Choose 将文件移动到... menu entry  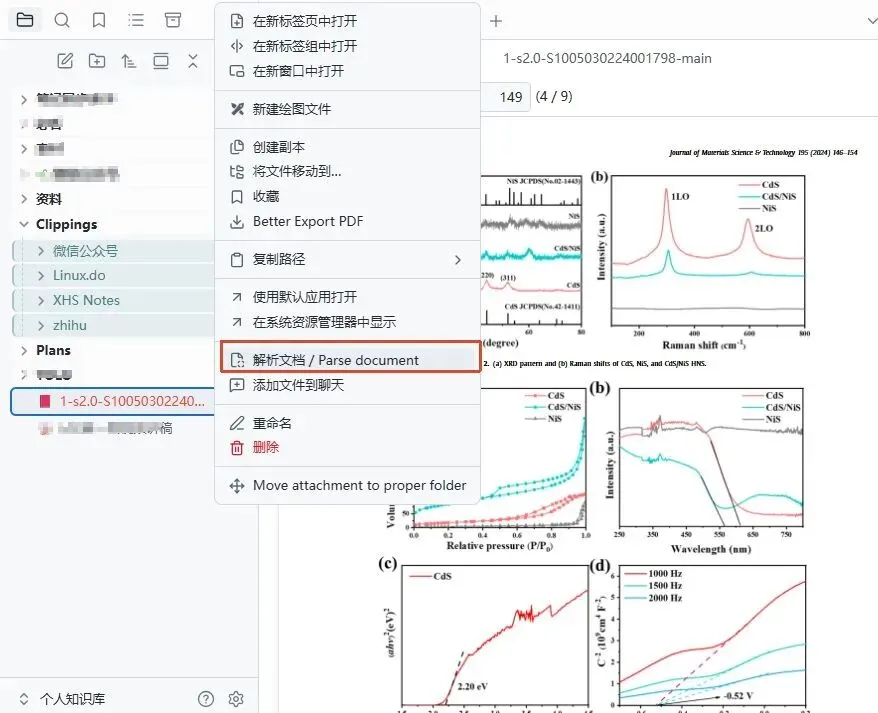tap(347, 171)
